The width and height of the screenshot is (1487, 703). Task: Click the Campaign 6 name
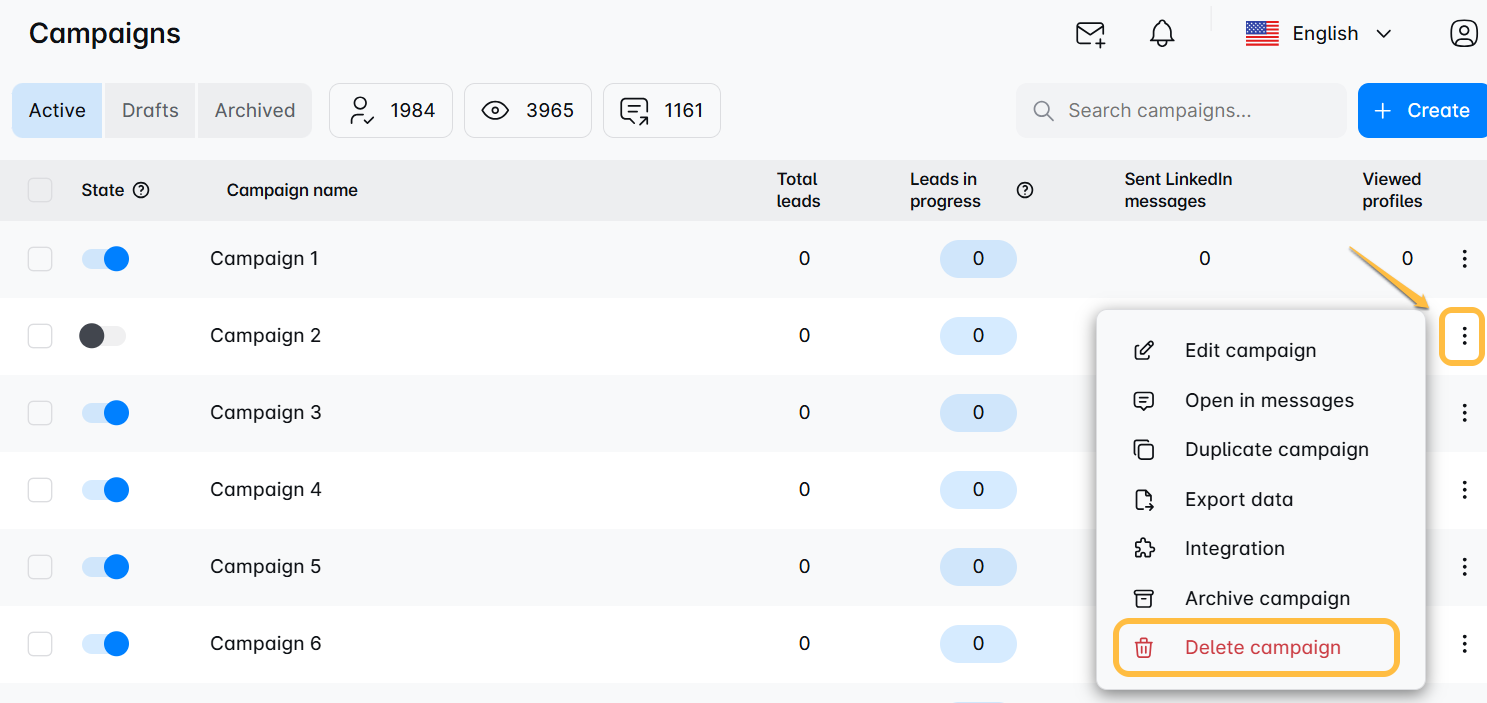tap(265, 644)
